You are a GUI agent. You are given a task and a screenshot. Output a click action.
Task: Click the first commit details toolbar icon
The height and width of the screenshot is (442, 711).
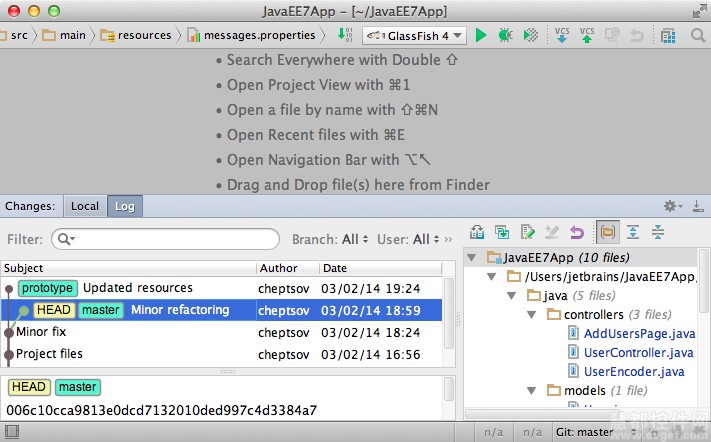pos(477,232)
